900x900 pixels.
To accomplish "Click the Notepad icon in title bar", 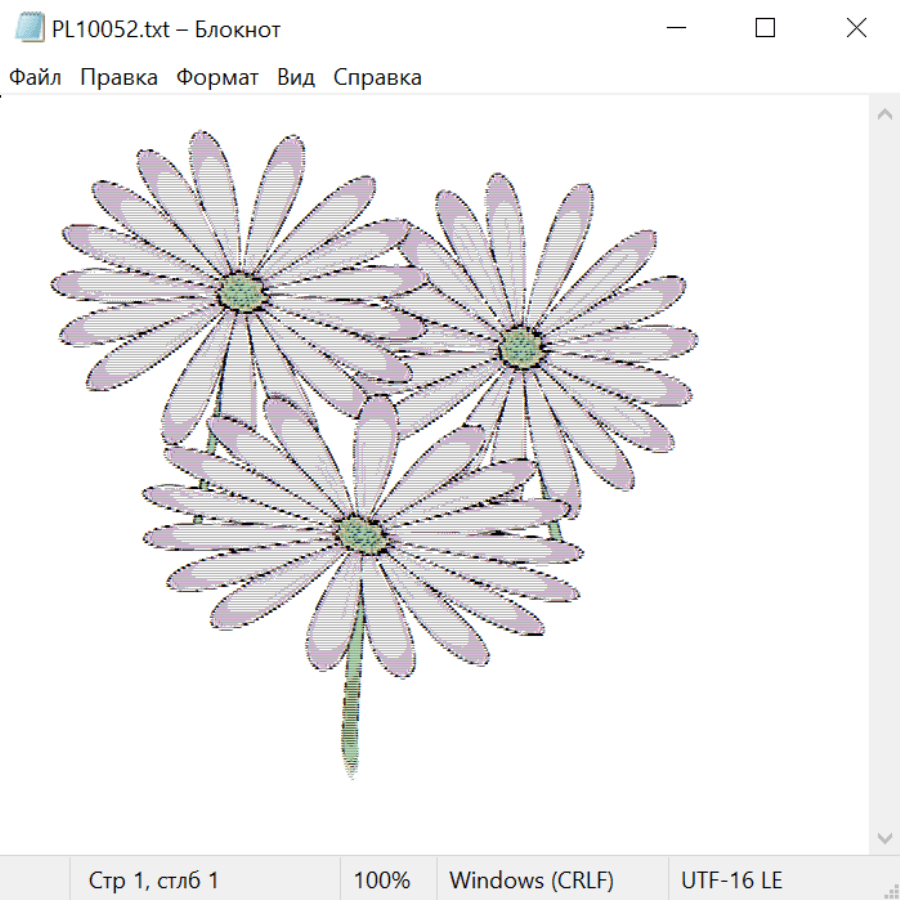I will pyautogui.click(x=29, y=28).
